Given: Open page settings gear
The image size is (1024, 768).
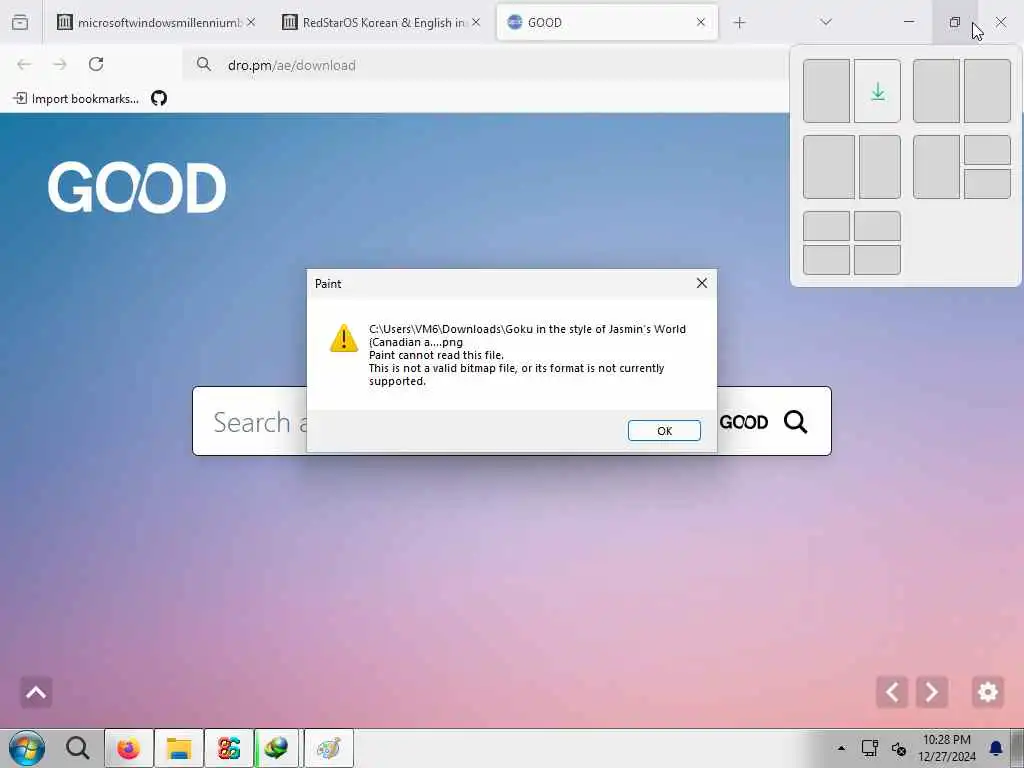Looking at the screenshot, I should 987,692.
